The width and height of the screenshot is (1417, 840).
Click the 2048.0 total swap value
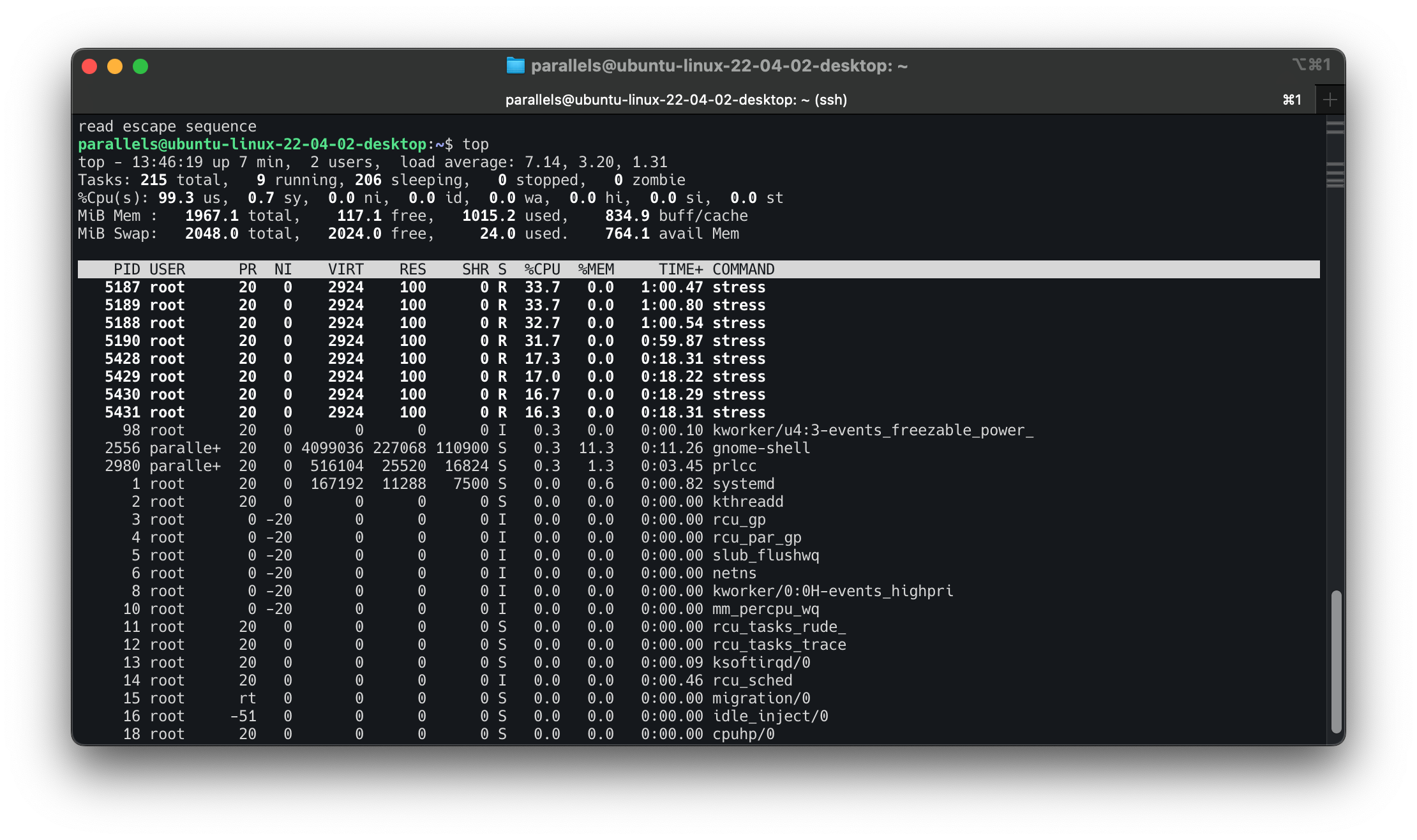(x=212, y=234)
